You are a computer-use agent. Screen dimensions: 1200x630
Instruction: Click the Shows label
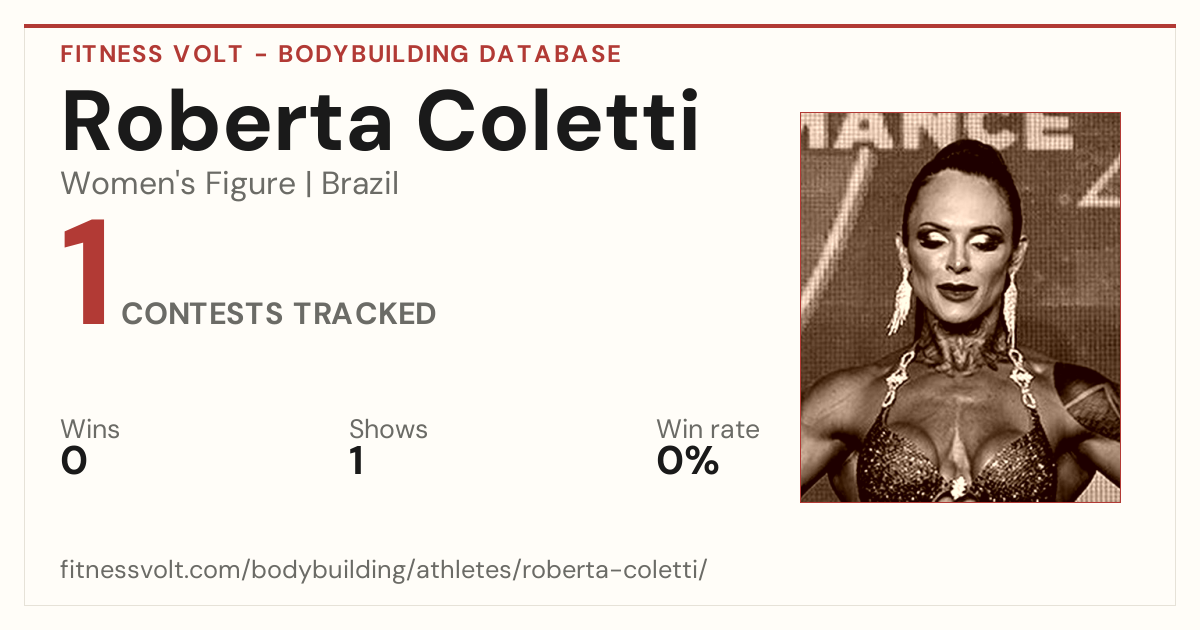click(388, 430)
